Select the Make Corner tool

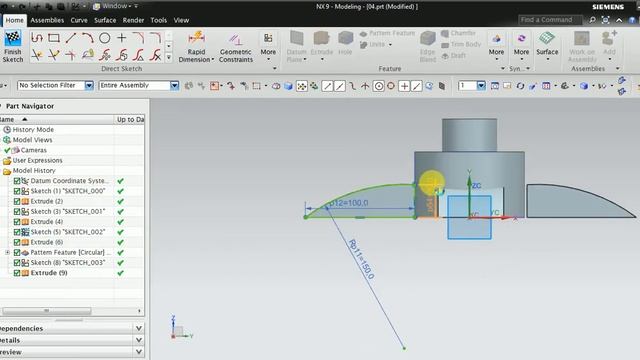71,54
